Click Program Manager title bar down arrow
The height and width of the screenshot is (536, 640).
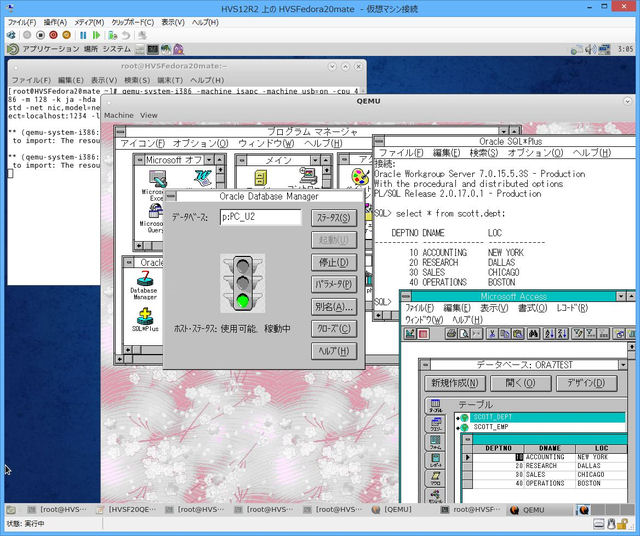coord(504,131)
